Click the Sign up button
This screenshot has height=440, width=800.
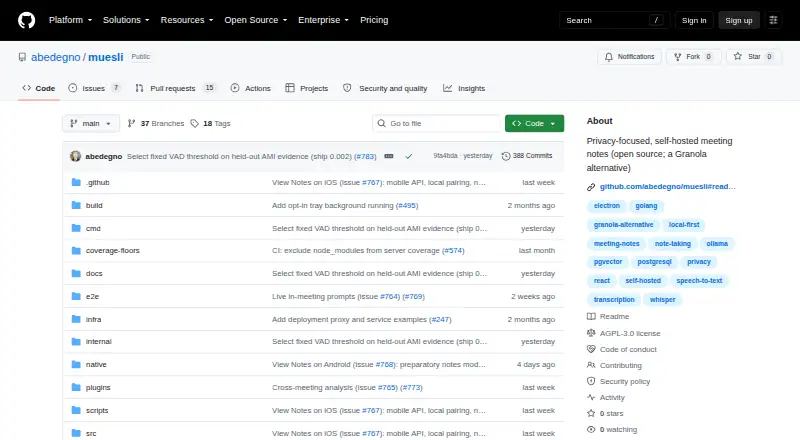(739, 20)
